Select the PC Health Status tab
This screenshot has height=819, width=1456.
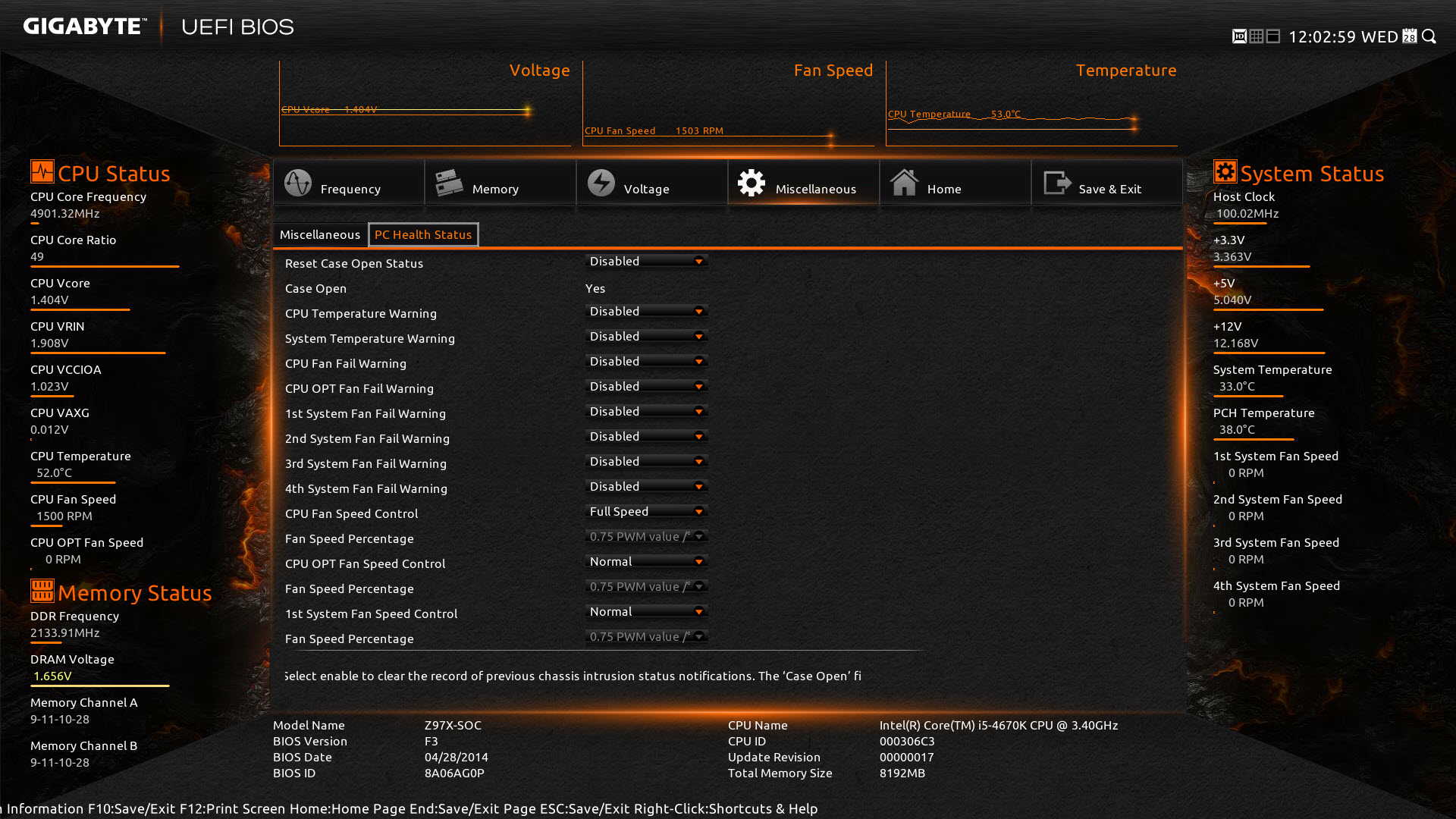click(x=423, y=235)
